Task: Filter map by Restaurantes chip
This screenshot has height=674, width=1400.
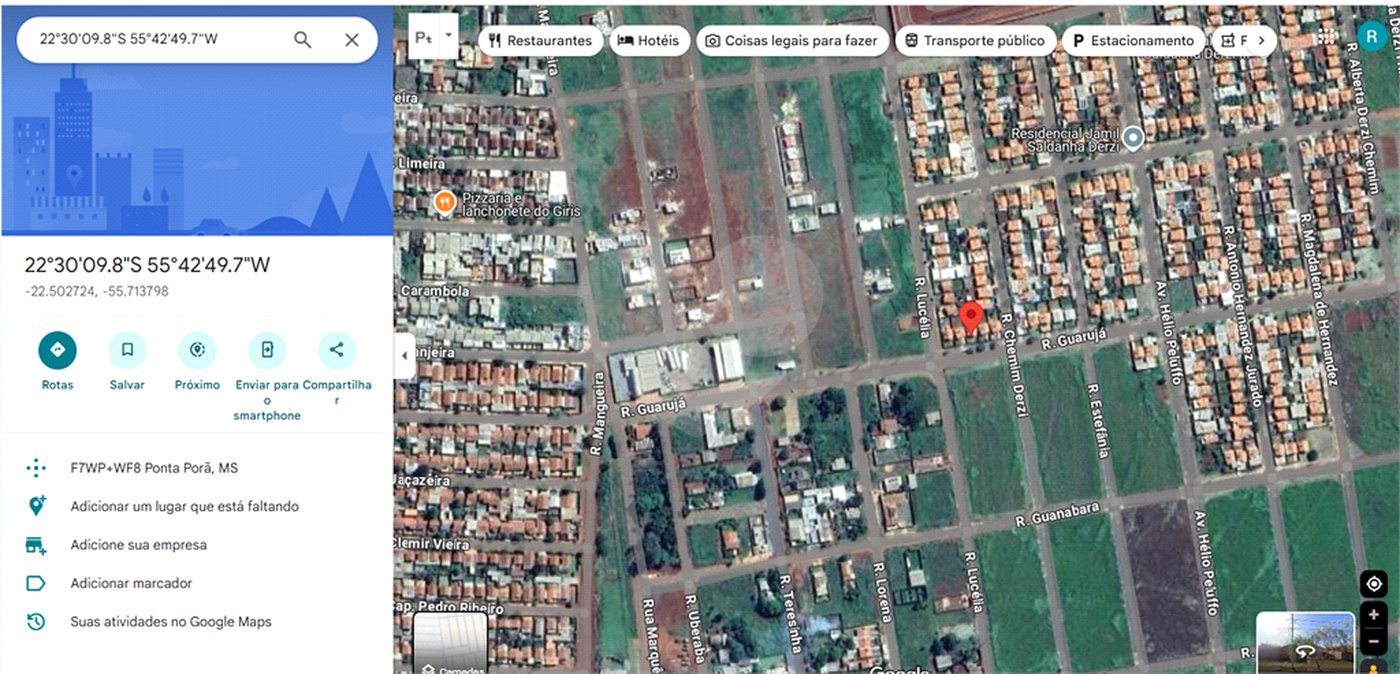Action: (541, 41)
